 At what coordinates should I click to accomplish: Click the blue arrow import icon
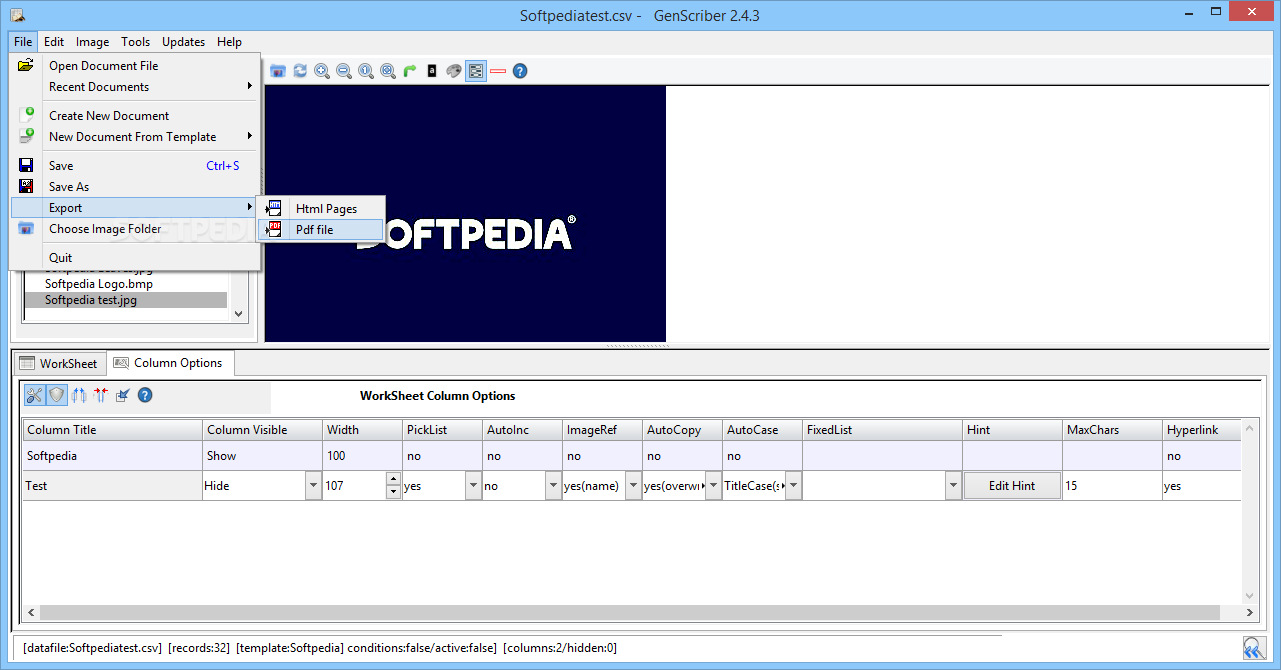point(122,395)
